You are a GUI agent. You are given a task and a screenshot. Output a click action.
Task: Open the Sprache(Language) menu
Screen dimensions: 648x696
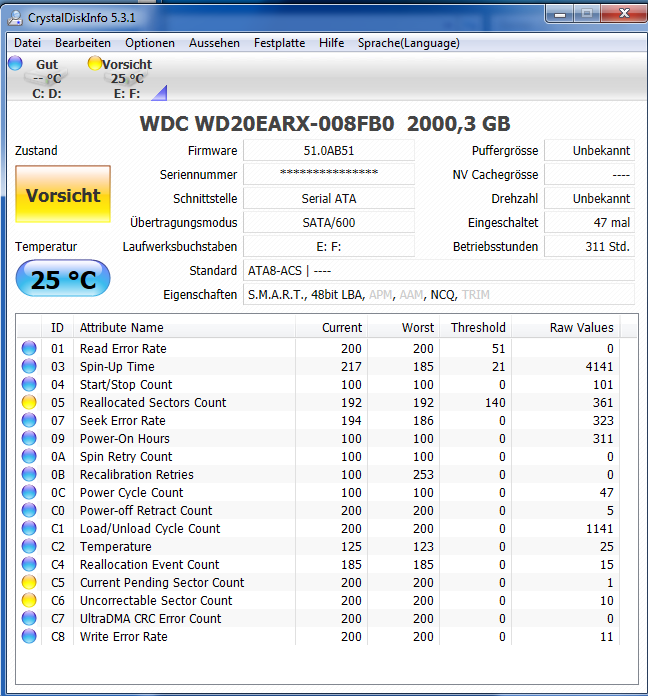click(x=408, y=43)
